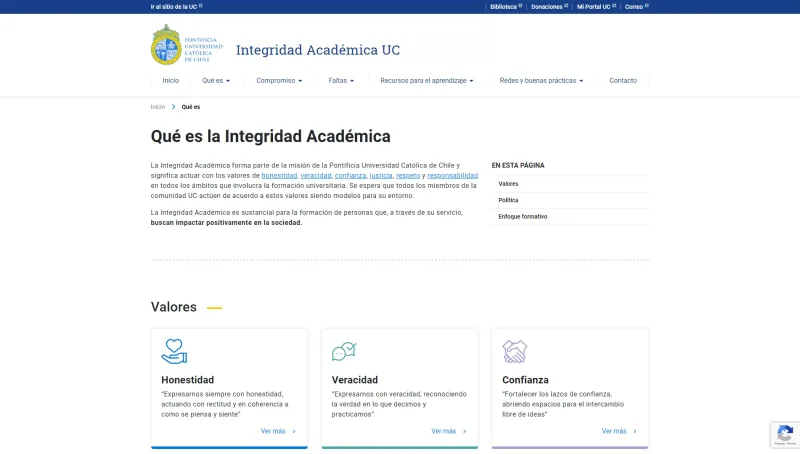Expand the Faltas dropdown menu
Viewport: 800px width, 454px height.
(x=341, y=81)
